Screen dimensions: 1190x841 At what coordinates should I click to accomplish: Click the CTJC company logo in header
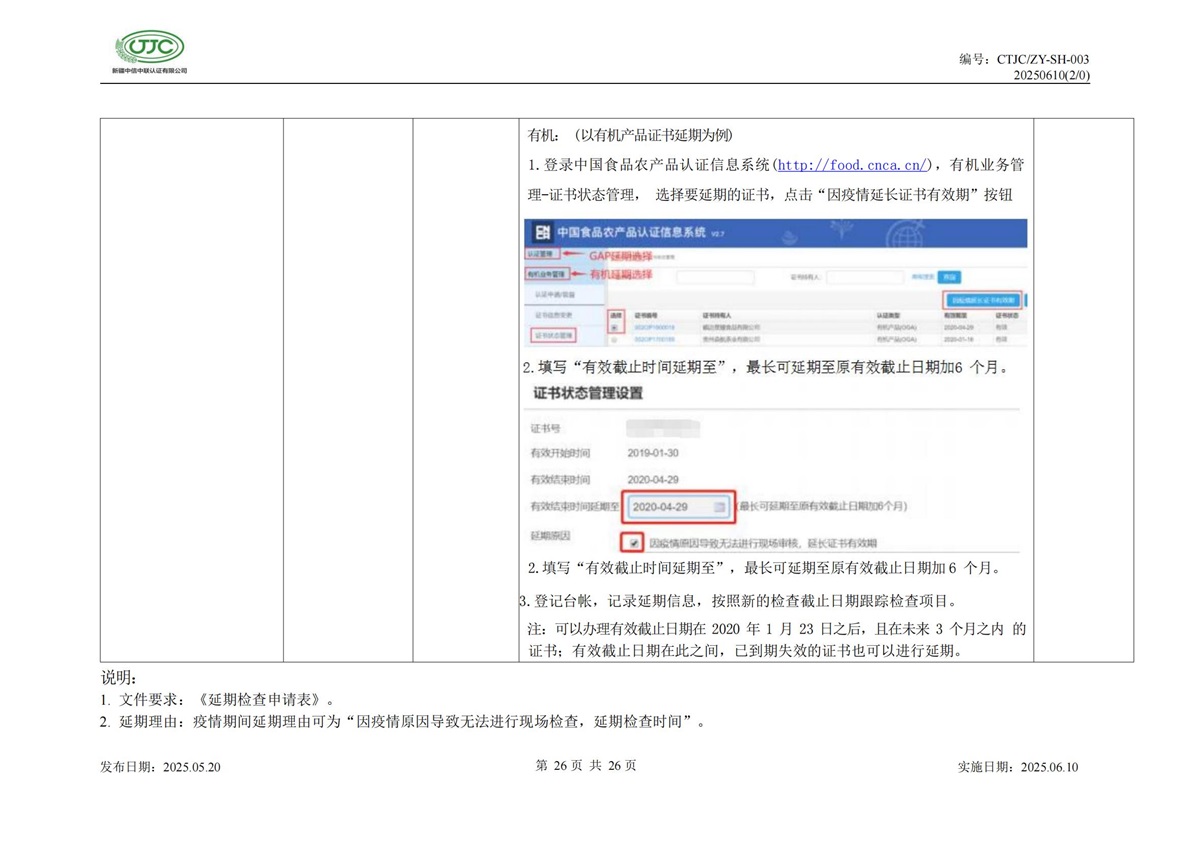pyautogui.click(x=150, y=52)
